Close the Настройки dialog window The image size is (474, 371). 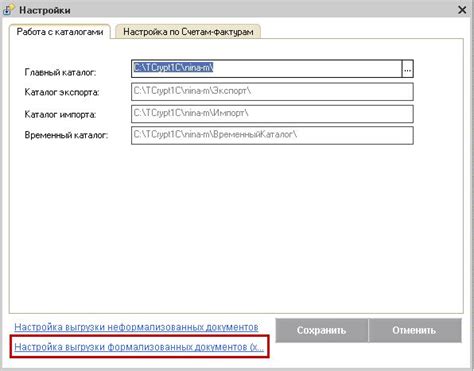point(462,10)
